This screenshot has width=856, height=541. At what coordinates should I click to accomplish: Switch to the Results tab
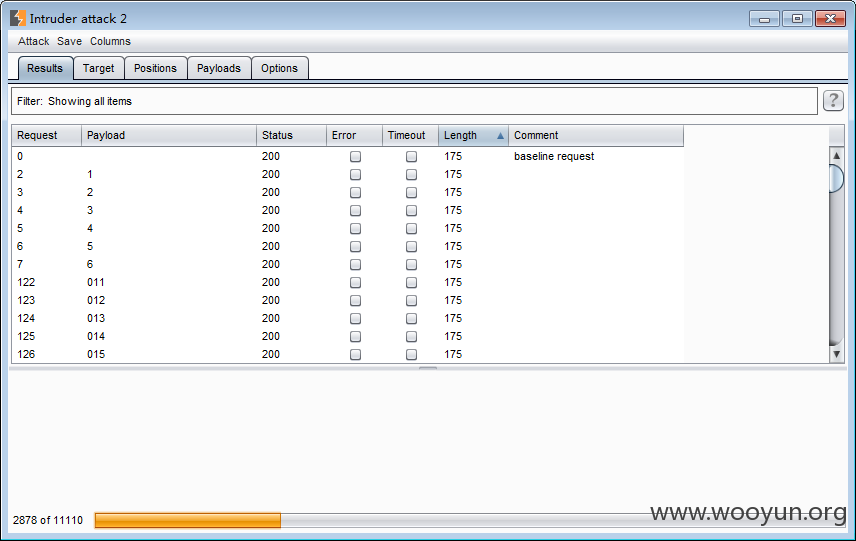tap(45, 68)
